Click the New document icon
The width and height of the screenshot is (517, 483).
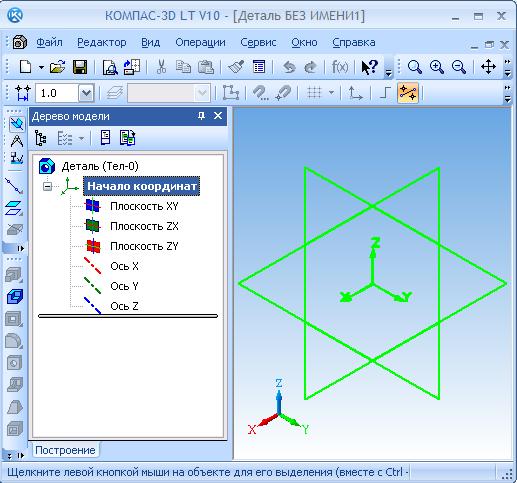point(25,67)
